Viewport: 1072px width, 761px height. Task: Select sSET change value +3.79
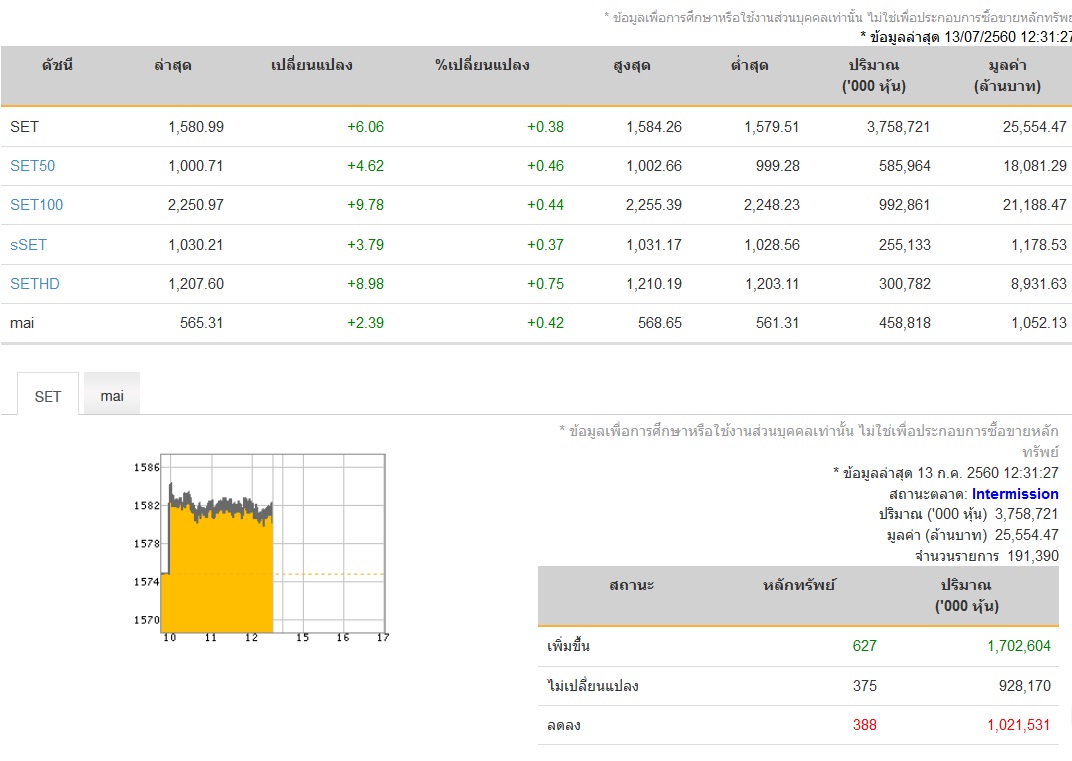coord(365,244)
